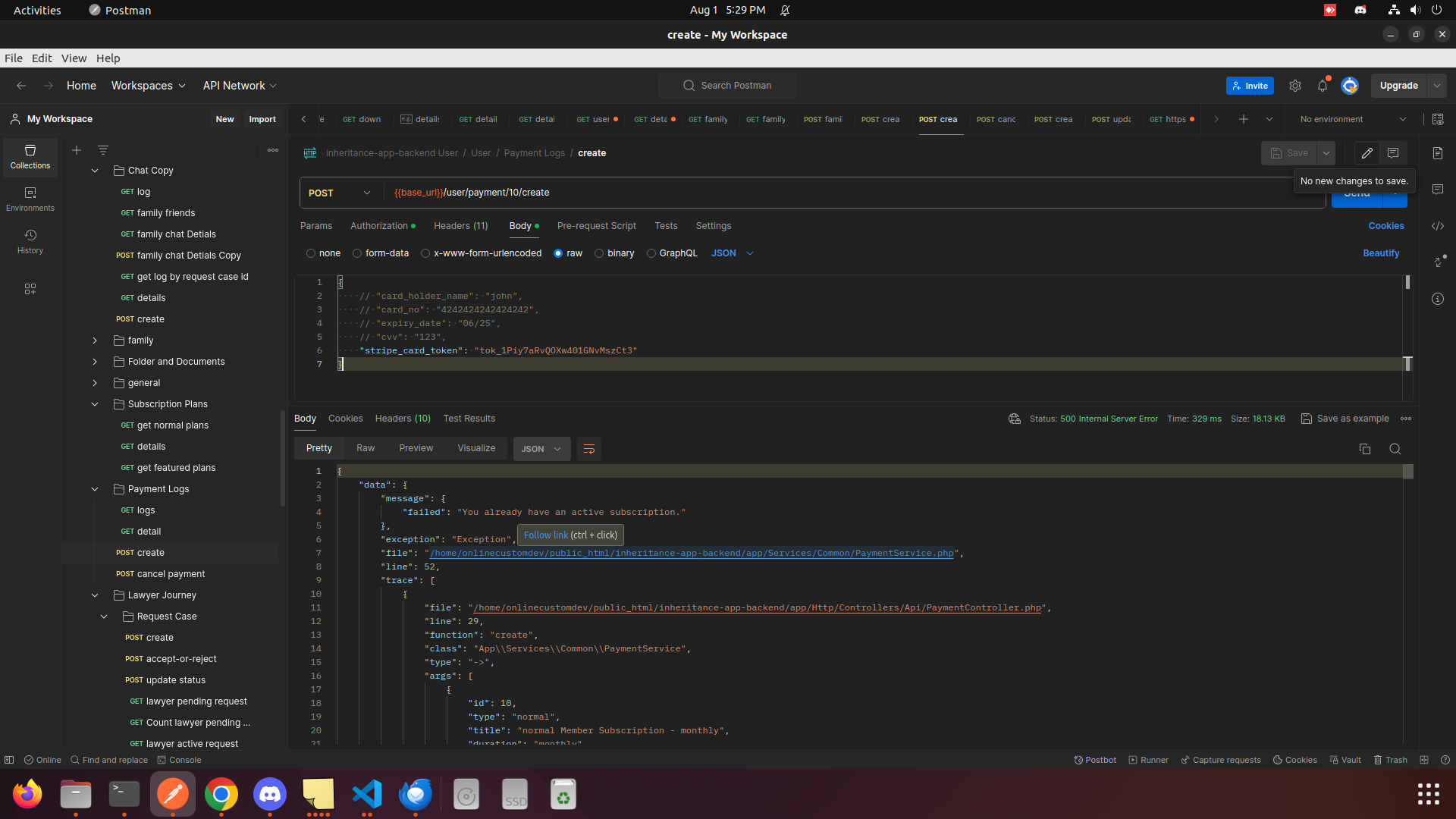Screen dimensions: 1456x819
Task: Open Visual Studio Code from the dock
Action: pos(367,794)
